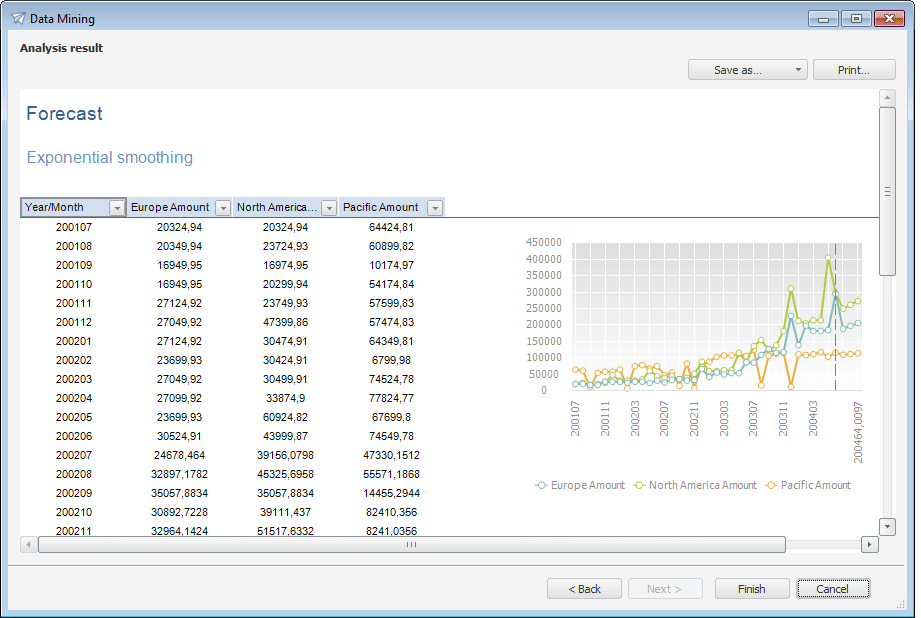Screen dimensions: 921x618
Task: Click vertical scrollbar down arrow
Action: pos(887,526)
